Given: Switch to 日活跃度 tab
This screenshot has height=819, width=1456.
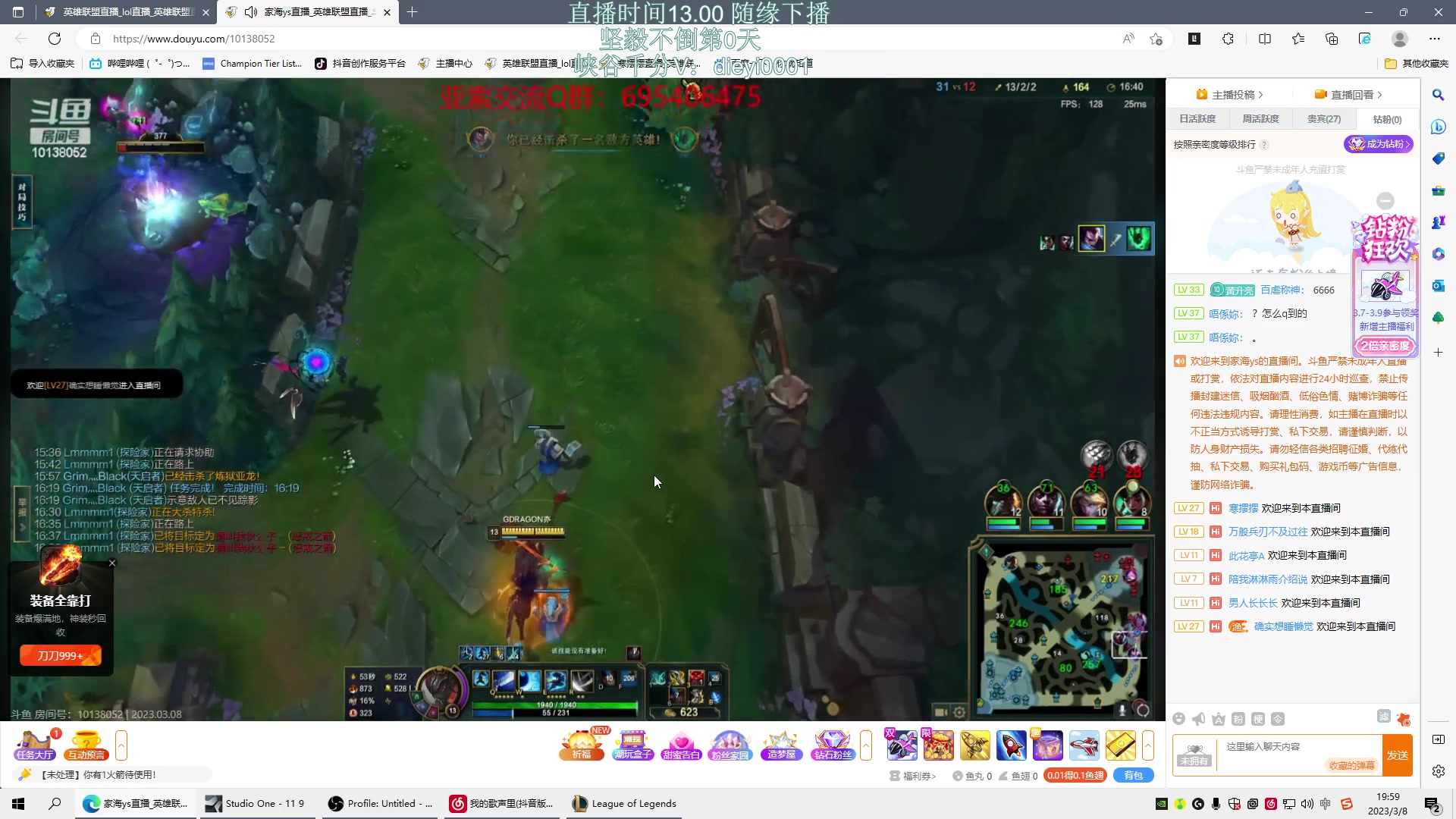Looking at the screenshot, I should pyautogui.click(x=1197, y=119).
